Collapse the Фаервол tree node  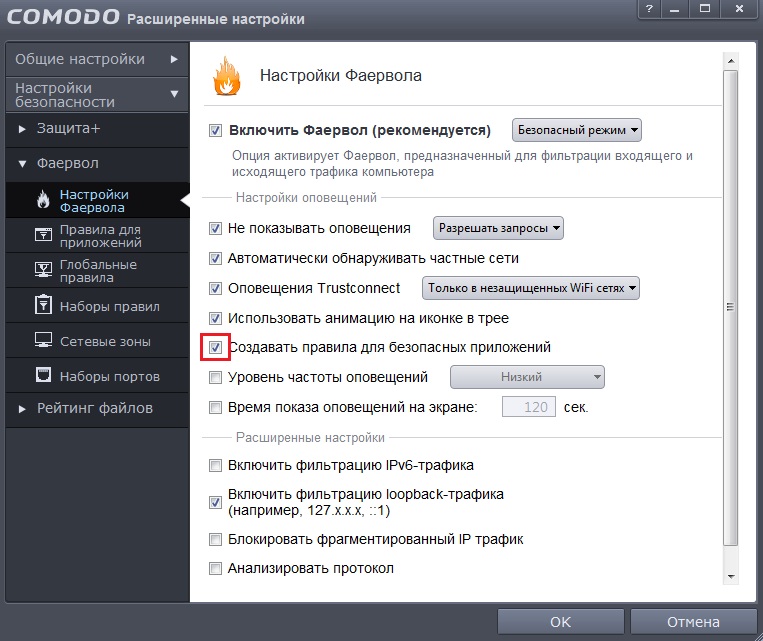22,164
